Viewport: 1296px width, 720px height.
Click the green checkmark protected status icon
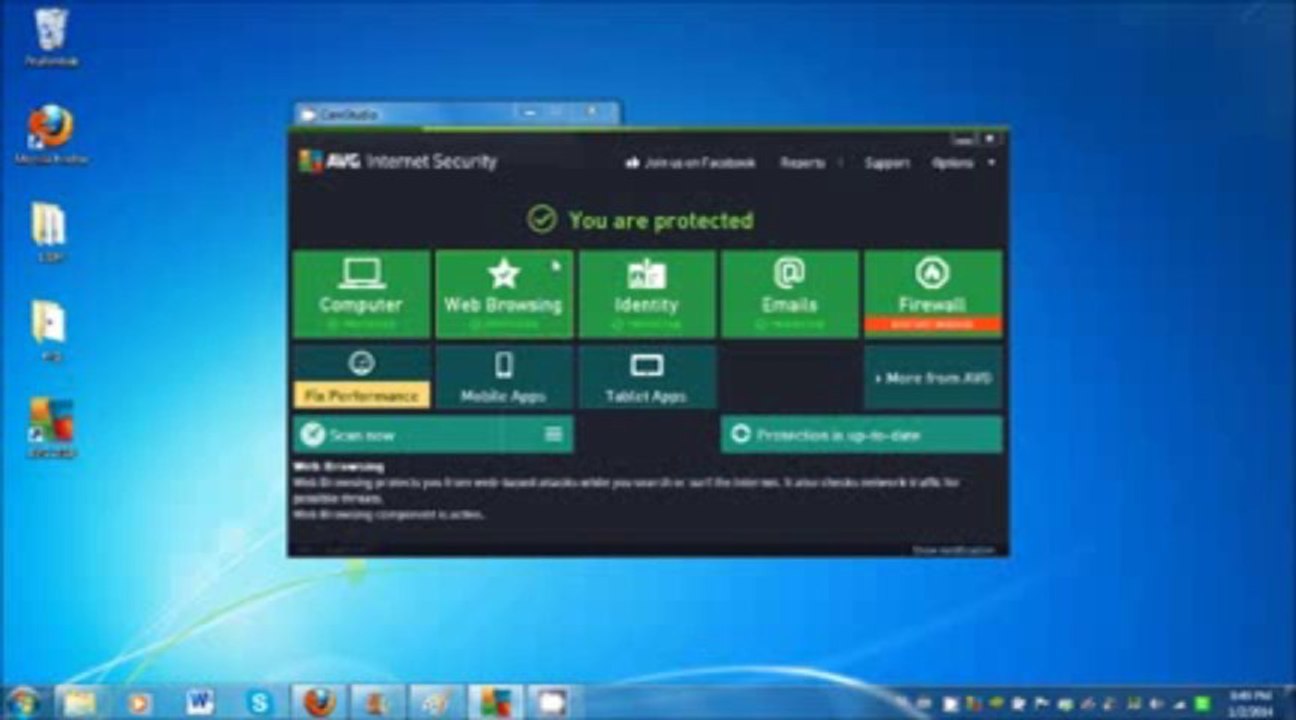542,220
